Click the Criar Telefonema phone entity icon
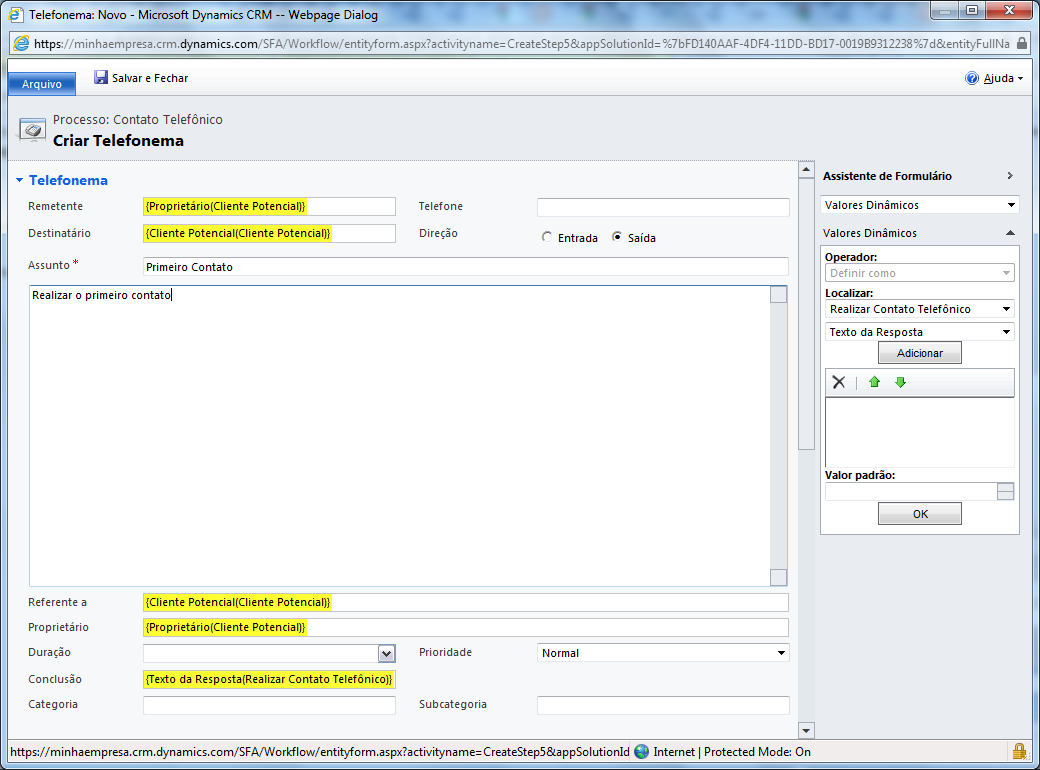This screenshot has width=1040, height=770. click(x=33, y=130)
